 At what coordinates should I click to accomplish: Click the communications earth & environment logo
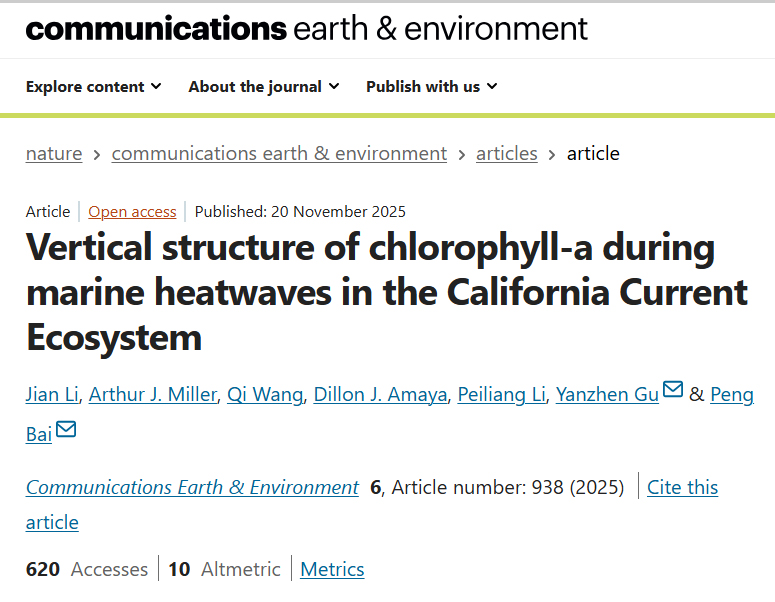[x=306, y=28]
